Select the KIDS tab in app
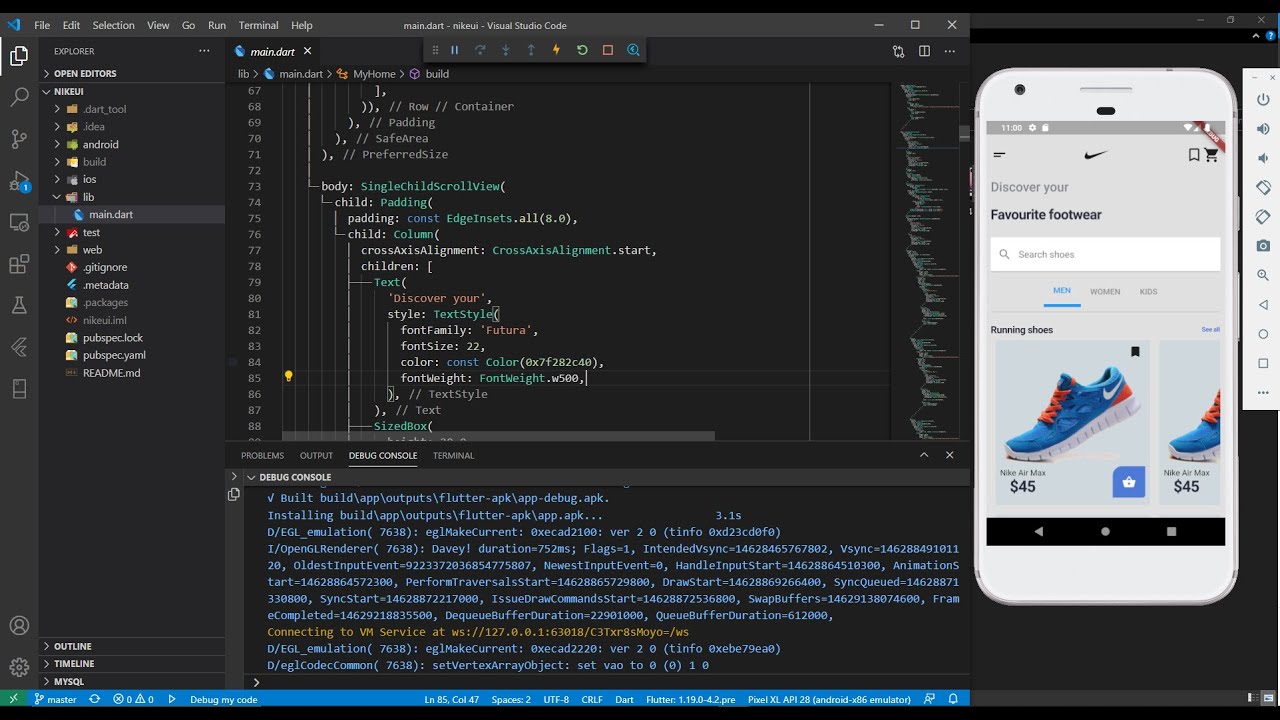 pyautogui.click(x=1148, y=292)
